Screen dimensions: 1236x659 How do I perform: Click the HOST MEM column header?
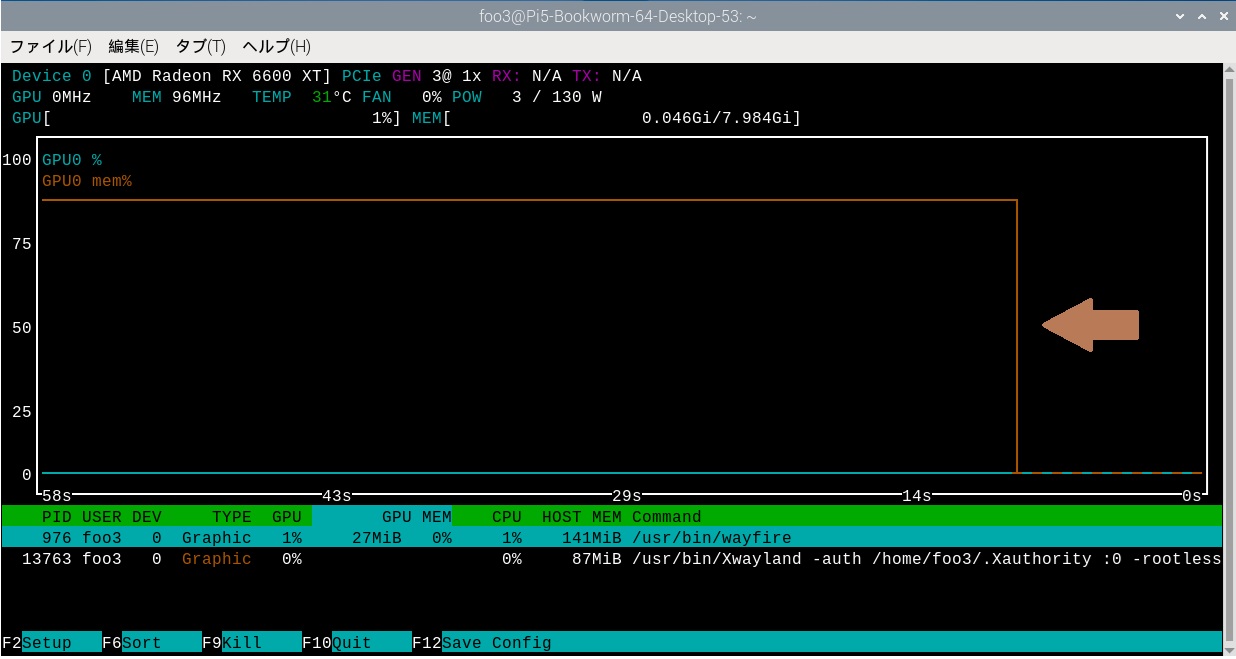tap(581, 517)
